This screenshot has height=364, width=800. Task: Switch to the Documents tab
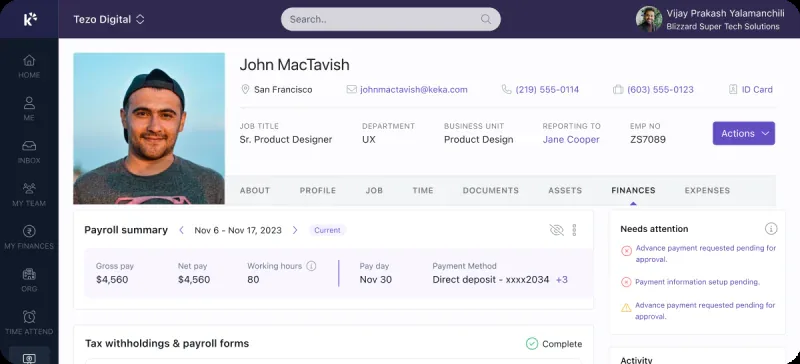click(x=491, y=190)
